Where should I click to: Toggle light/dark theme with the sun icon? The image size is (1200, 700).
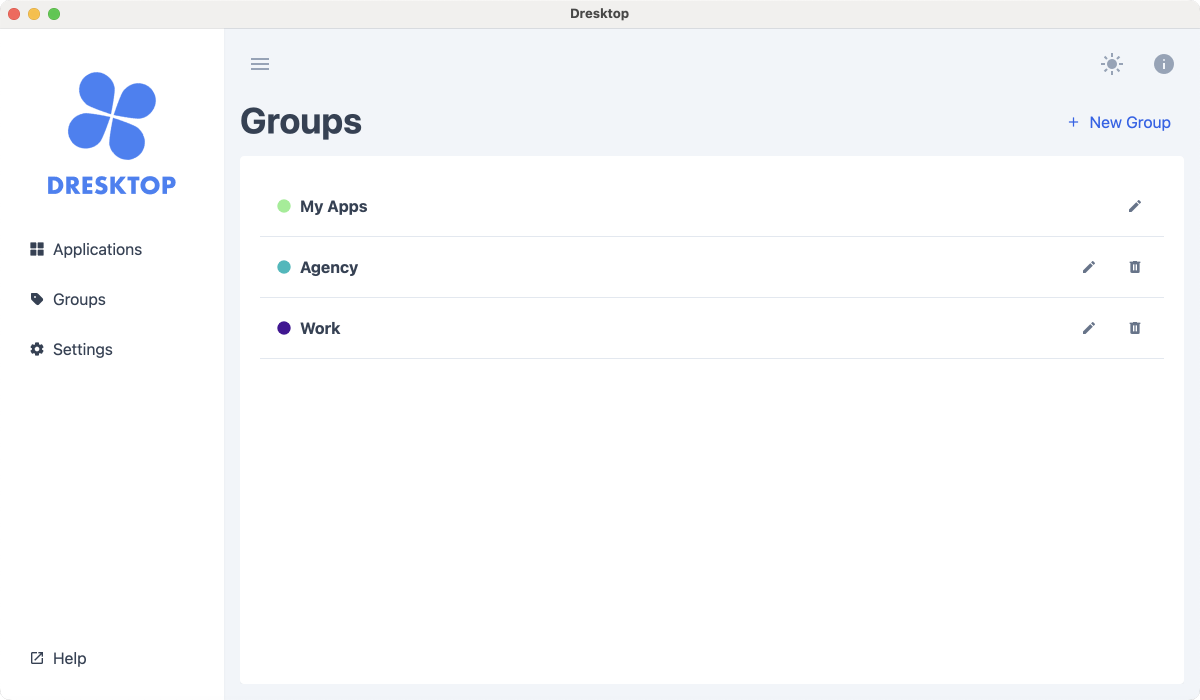[1111, 64]
